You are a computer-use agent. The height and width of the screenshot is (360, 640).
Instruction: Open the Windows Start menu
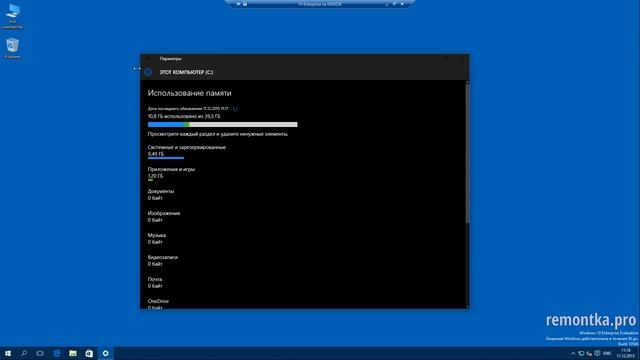[8, 353]
